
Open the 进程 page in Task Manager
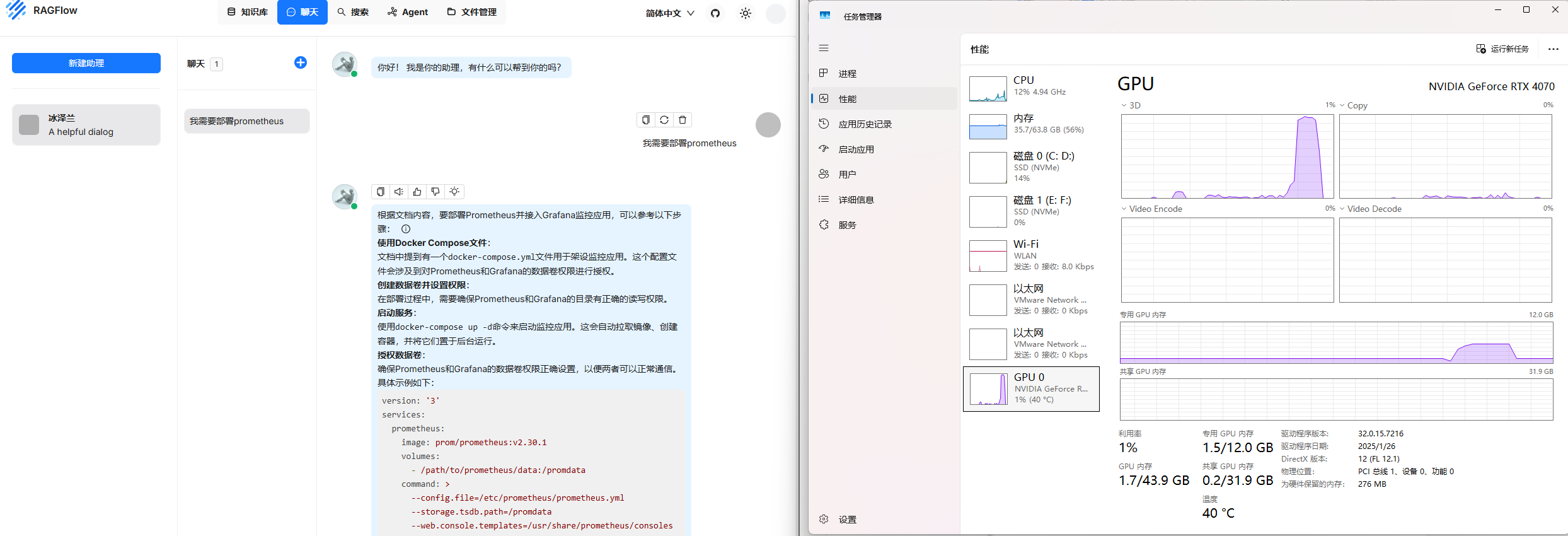847,74
